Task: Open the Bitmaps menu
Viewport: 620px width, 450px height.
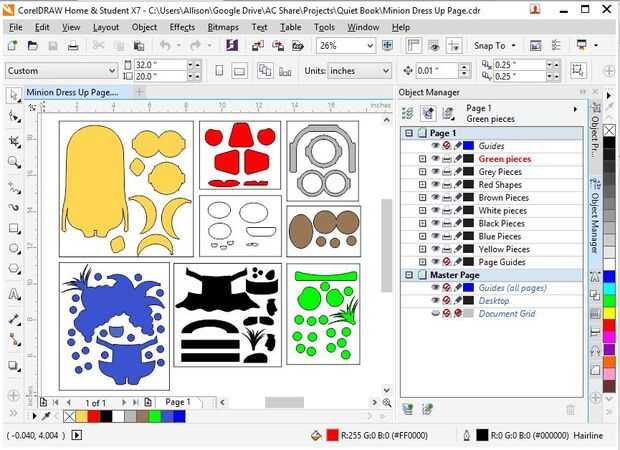Action: pos(223,27)
